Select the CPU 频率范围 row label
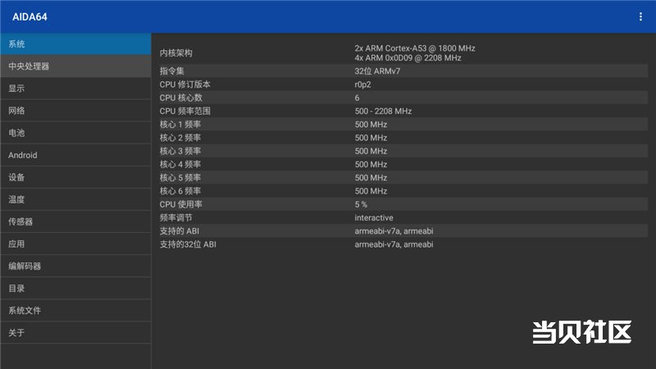 (185, 111)
